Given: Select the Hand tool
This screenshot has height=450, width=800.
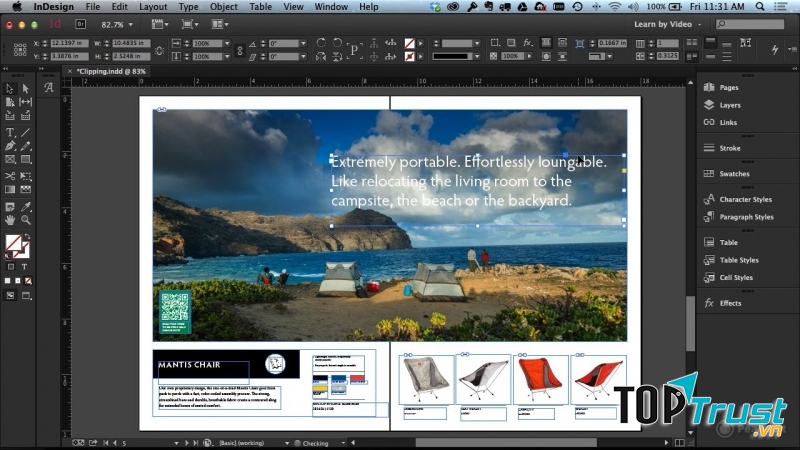Looking at the screenshot, I should pyautogui.click(x=10, y=220).
